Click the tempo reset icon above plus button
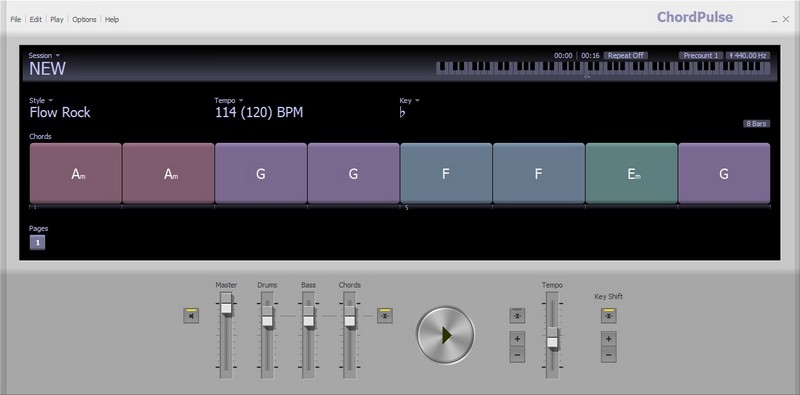 [517, 316]
